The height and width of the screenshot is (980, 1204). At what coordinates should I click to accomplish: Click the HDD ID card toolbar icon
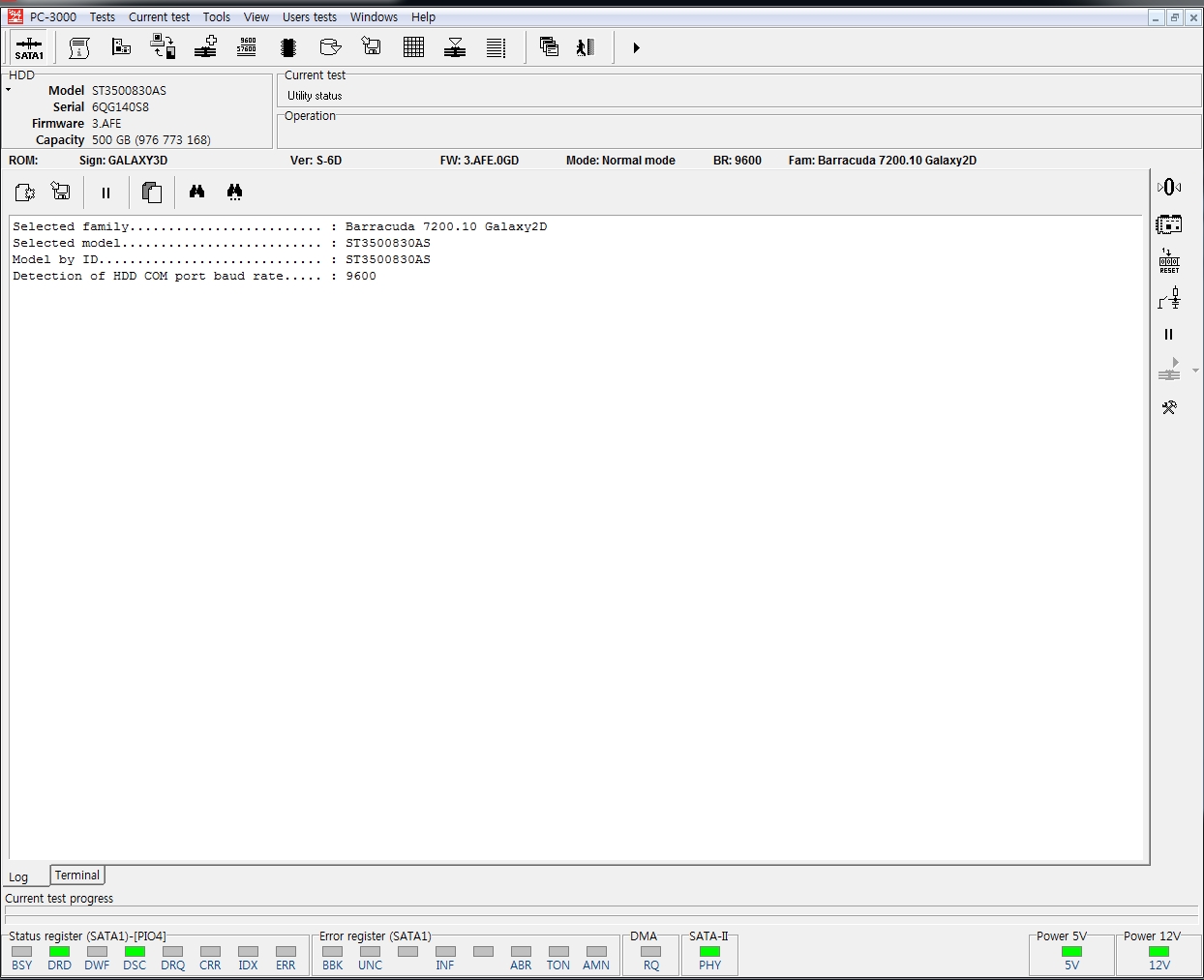coord(121,46)
